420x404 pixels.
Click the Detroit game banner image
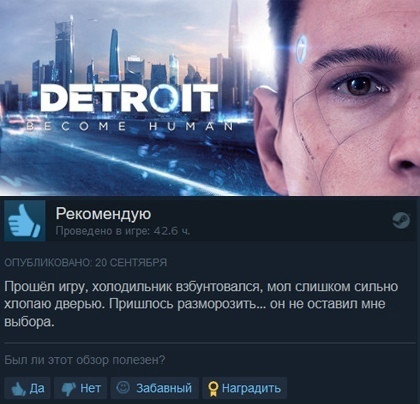210,98
